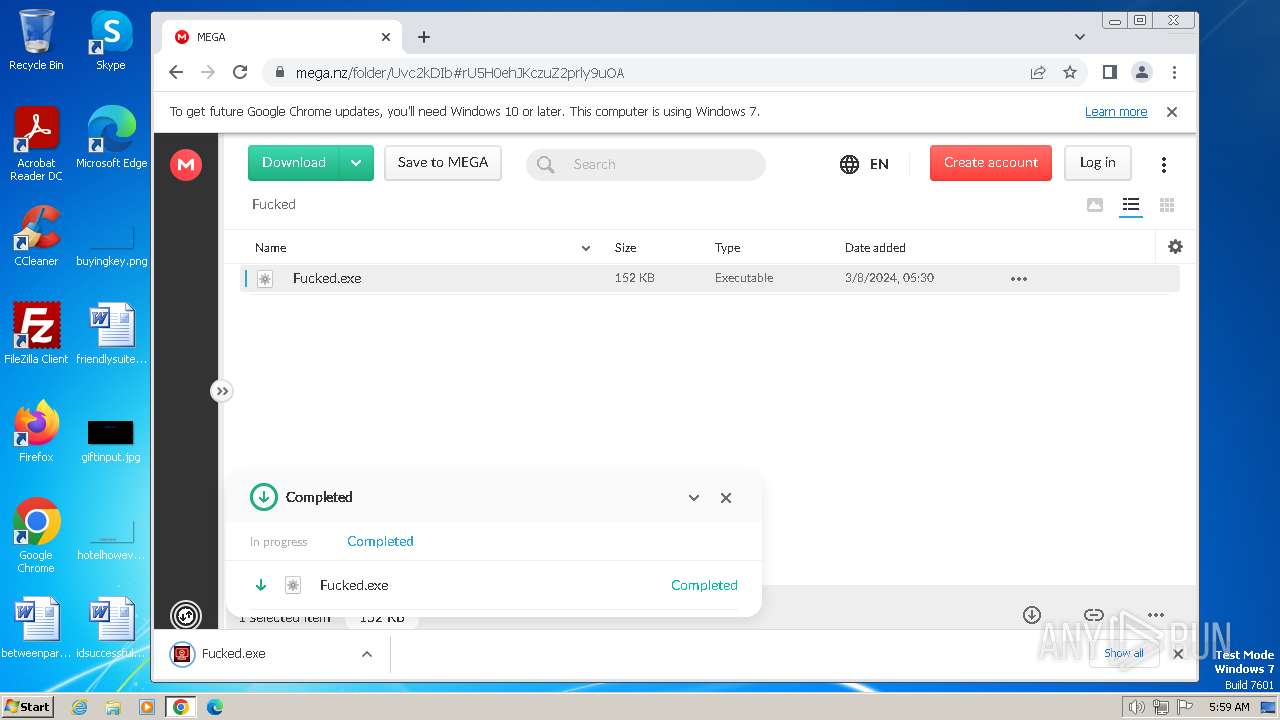This screenshot has height=720, width=1280.
Task: Open the EN language selector
Action: [x=865, y=164]
